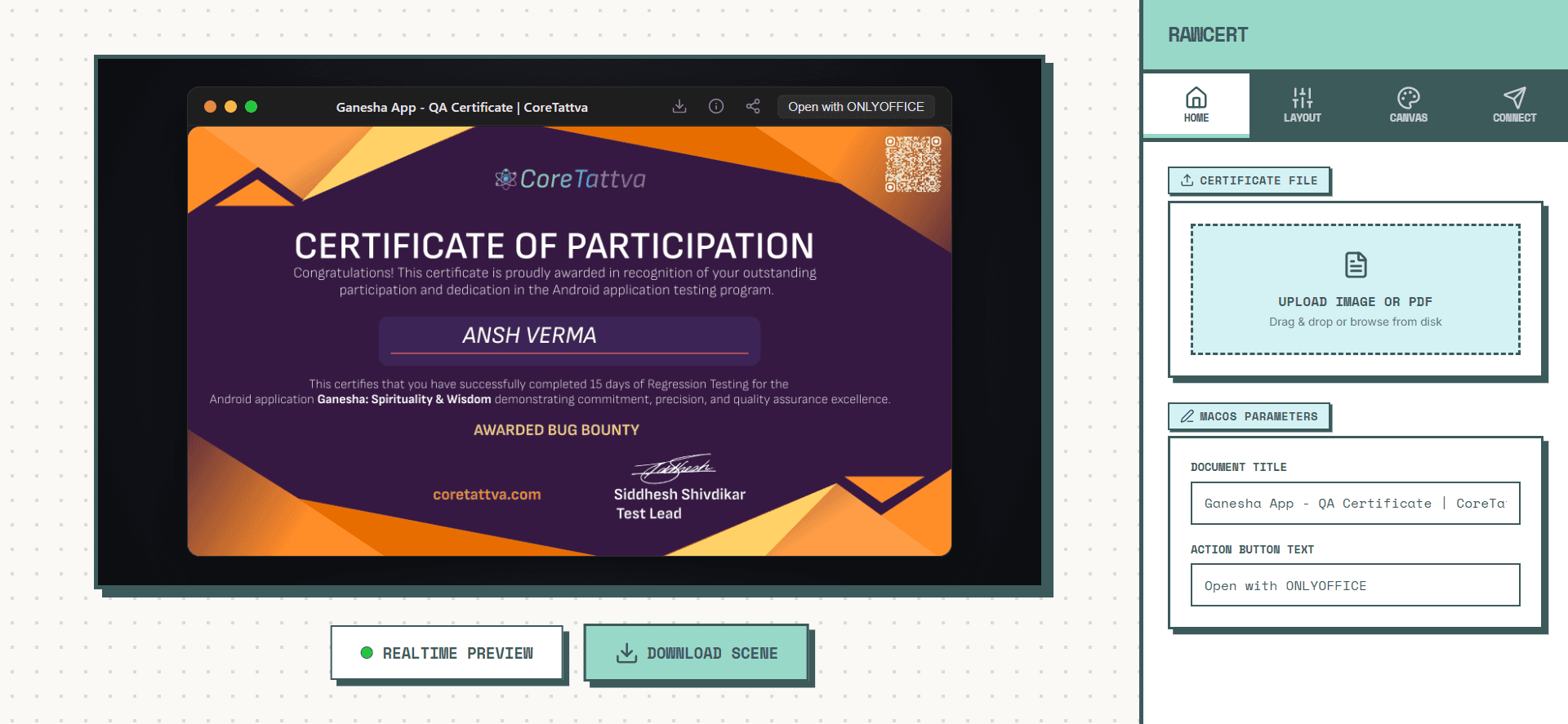Click the share icon in the preview title bar

pyautogui.click(x=753, y=106)
